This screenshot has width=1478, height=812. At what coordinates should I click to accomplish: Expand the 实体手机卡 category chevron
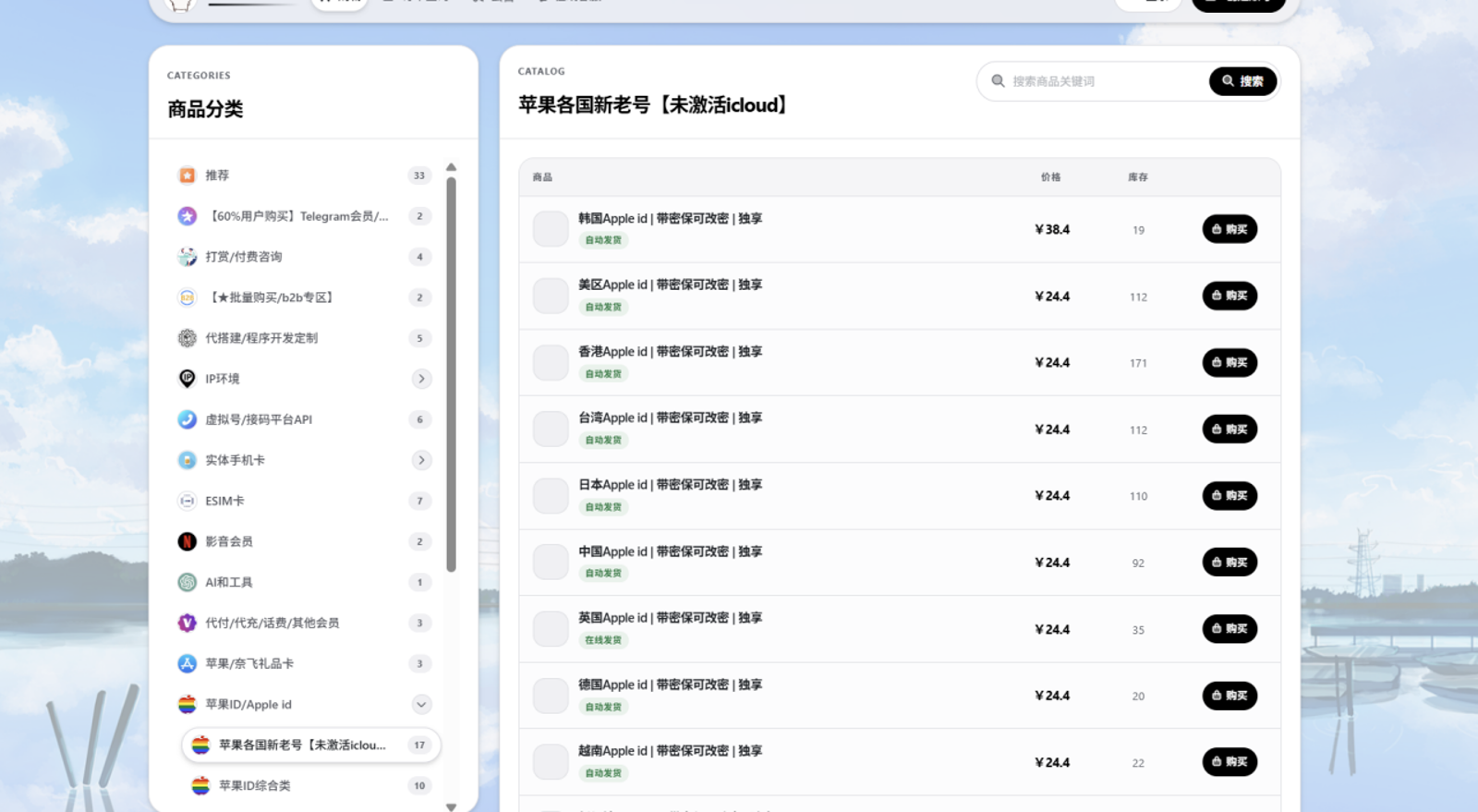tap(421, 460)
